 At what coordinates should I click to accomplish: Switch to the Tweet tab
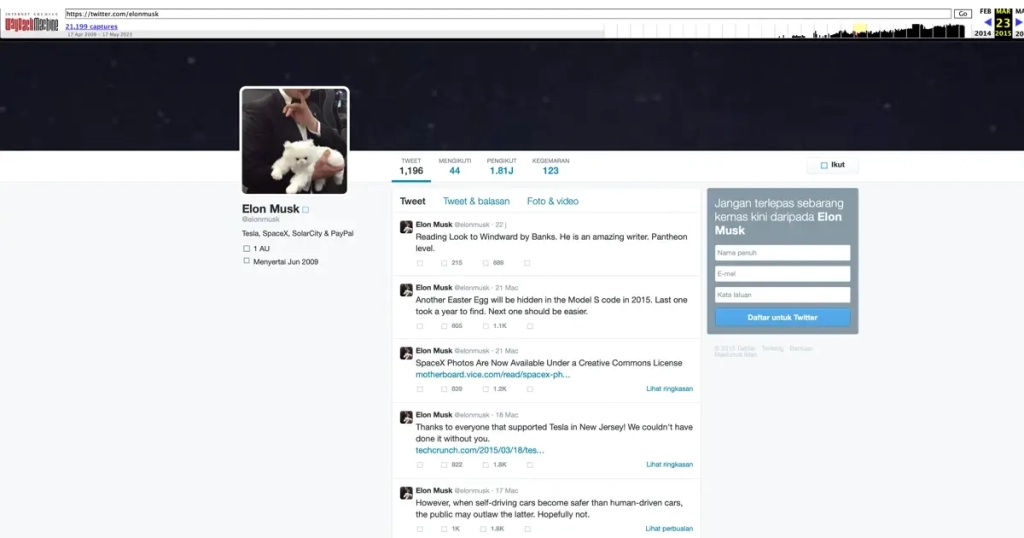412,201
